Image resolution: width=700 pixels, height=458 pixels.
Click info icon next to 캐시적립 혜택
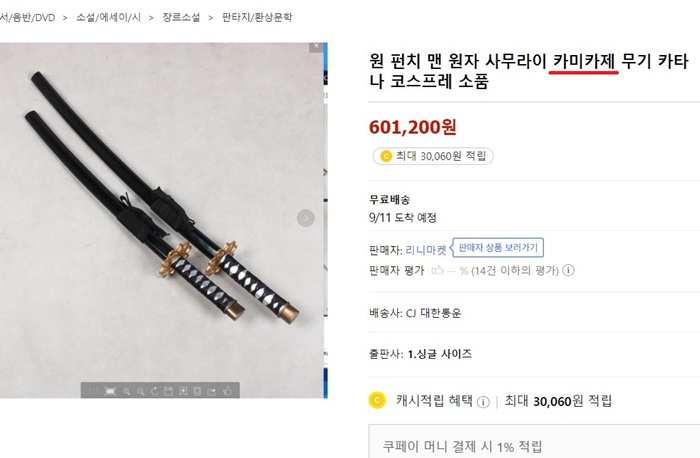coord(483,402)
